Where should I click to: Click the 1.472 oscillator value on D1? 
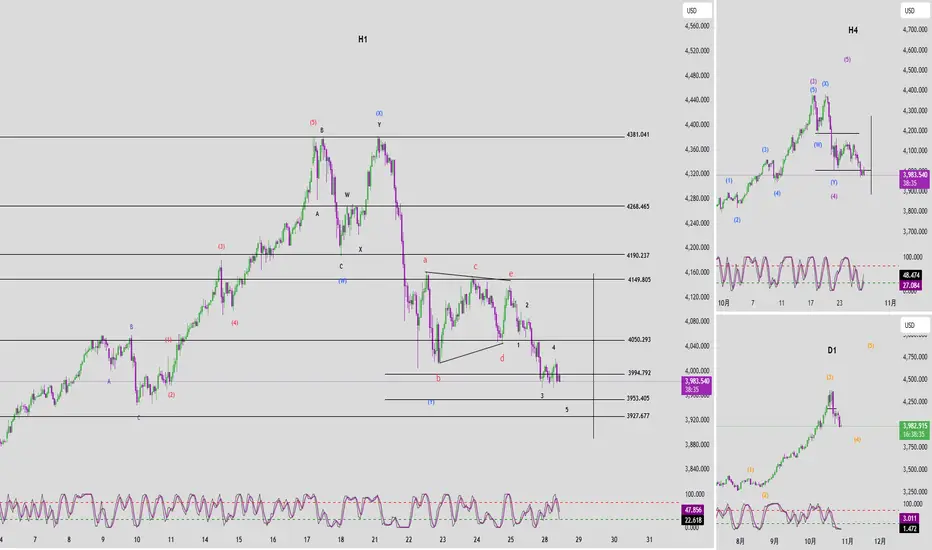(910, 529)
